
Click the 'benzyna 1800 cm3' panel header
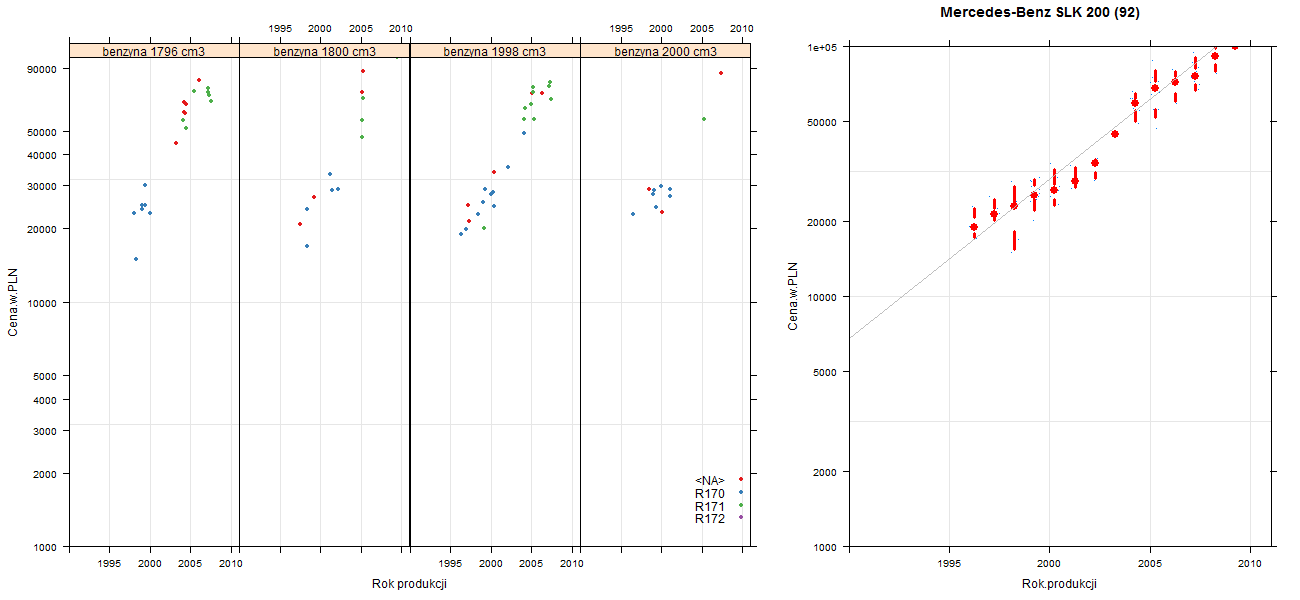(x=325, y=51)
